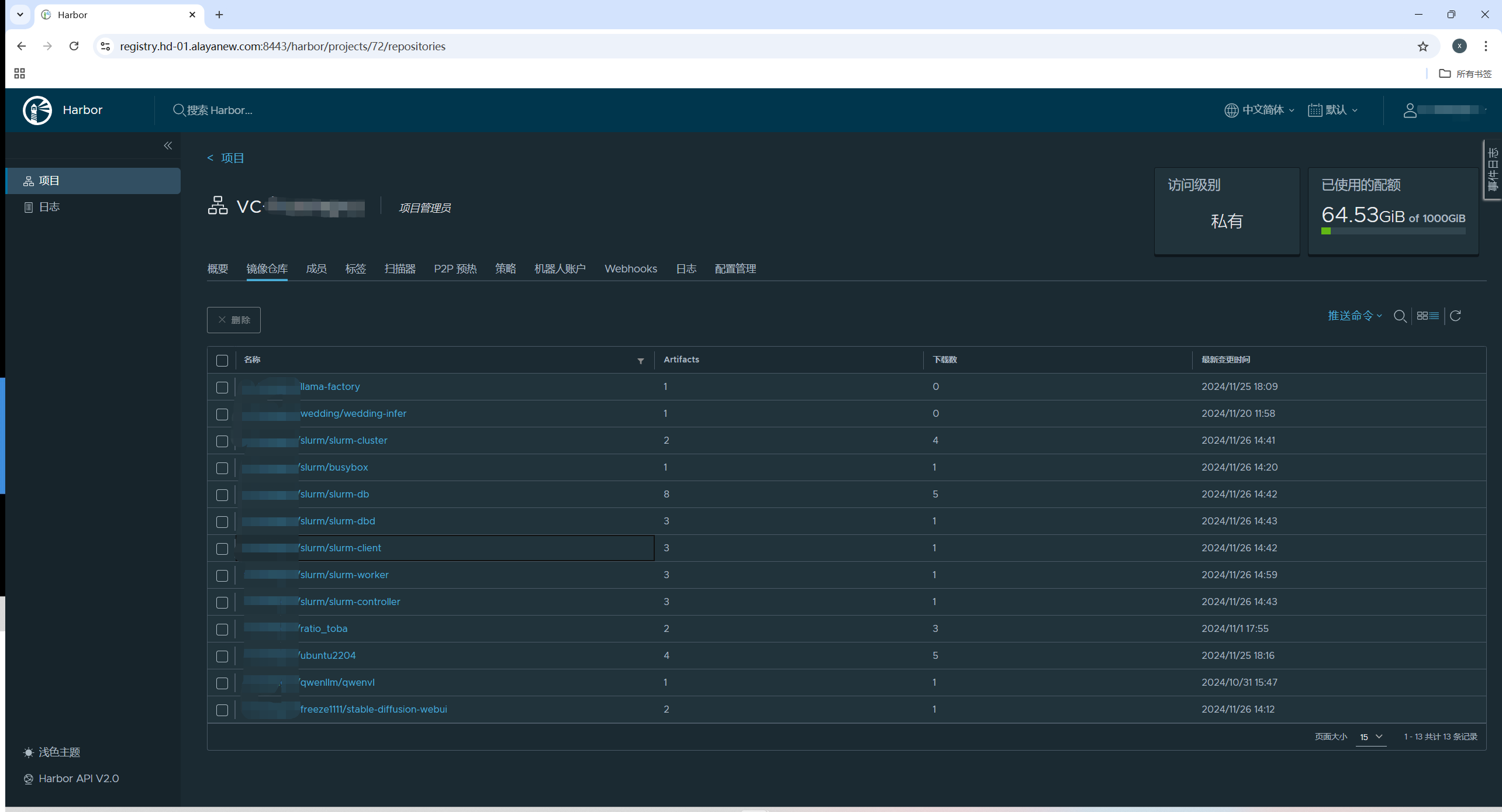Open the name column filter icon
Screen dimensions: 1502x812
click(x=640, y=361)
